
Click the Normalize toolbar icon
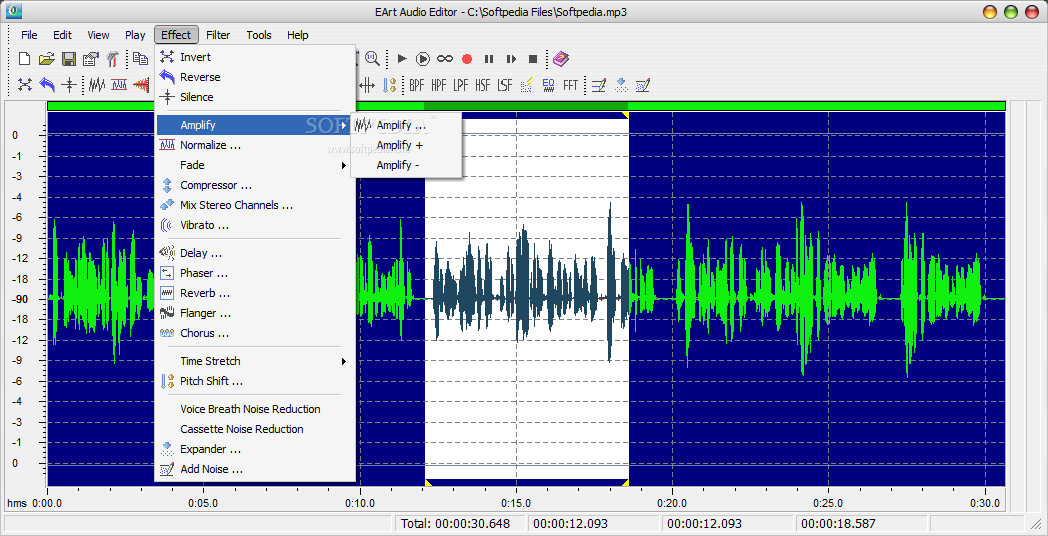(x=119, y=85)
